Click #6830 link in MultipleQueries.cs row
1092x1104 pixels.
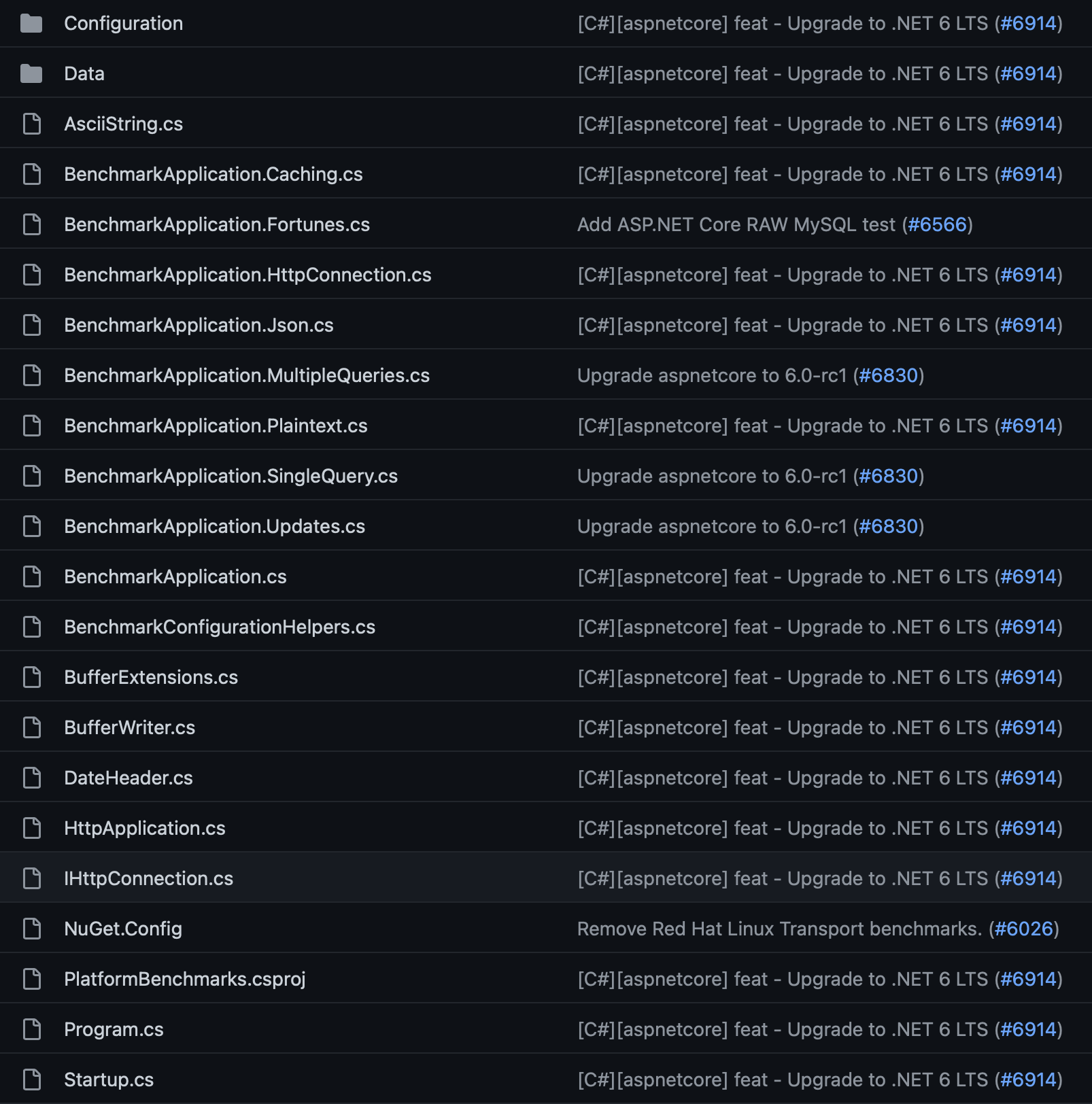pyautogui.click(x=889, y=376)
